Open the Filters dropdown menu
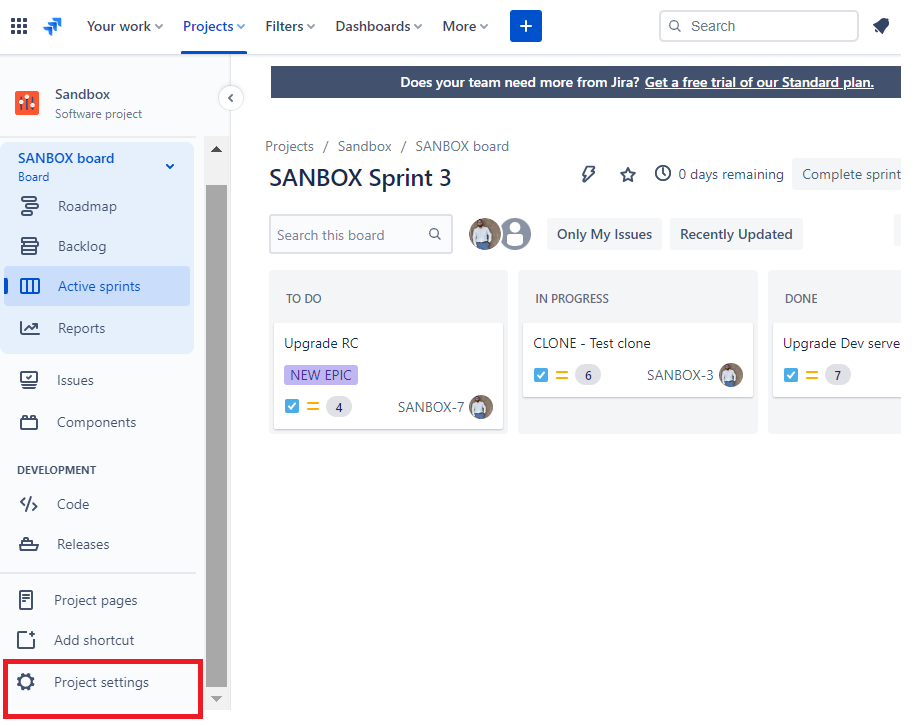The width and height of the screenshot is (922, 726). (x=290, y=26)
